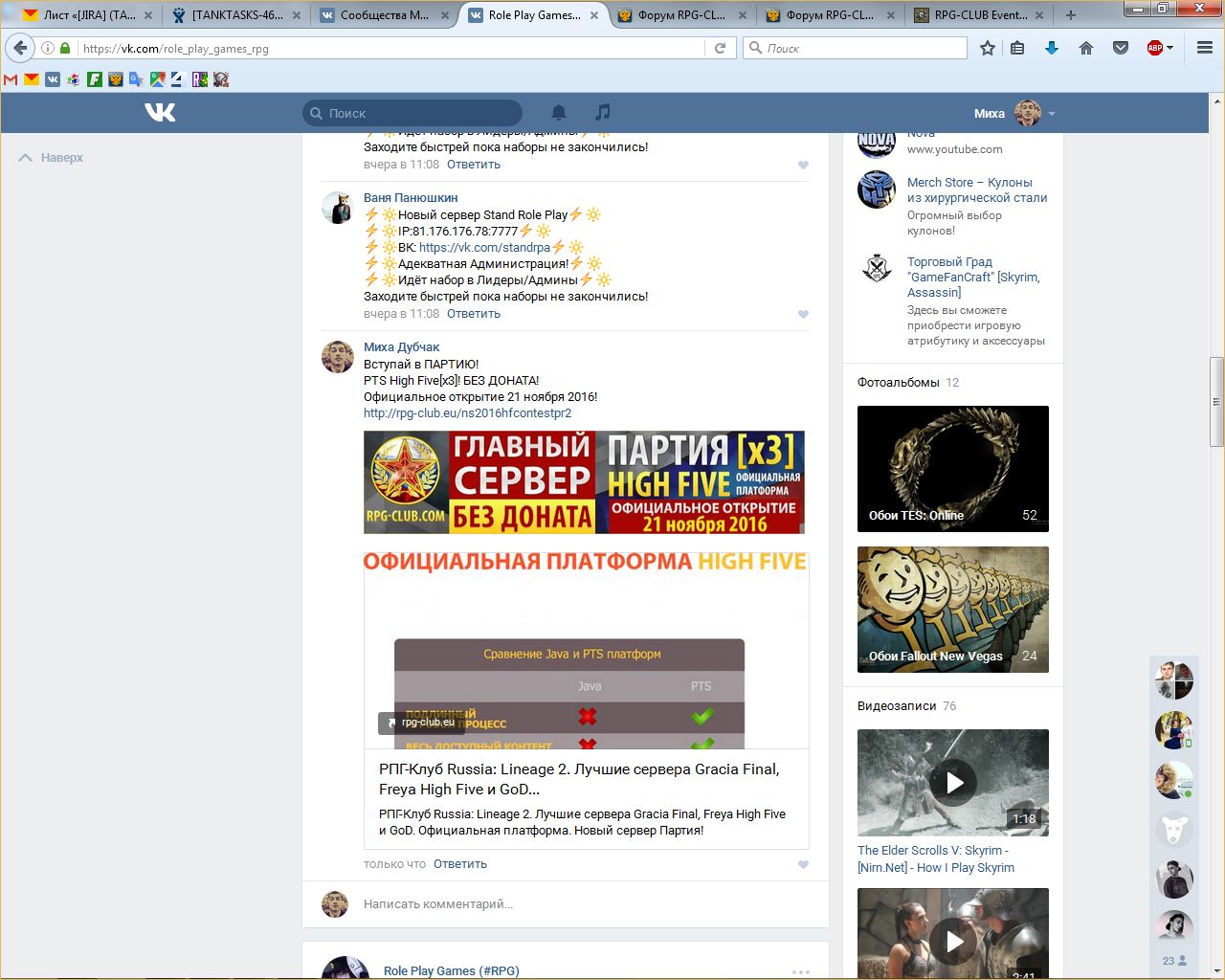Screen dimensions: 1225x980
Task: Open the VK music player icon
Action: 602,113
